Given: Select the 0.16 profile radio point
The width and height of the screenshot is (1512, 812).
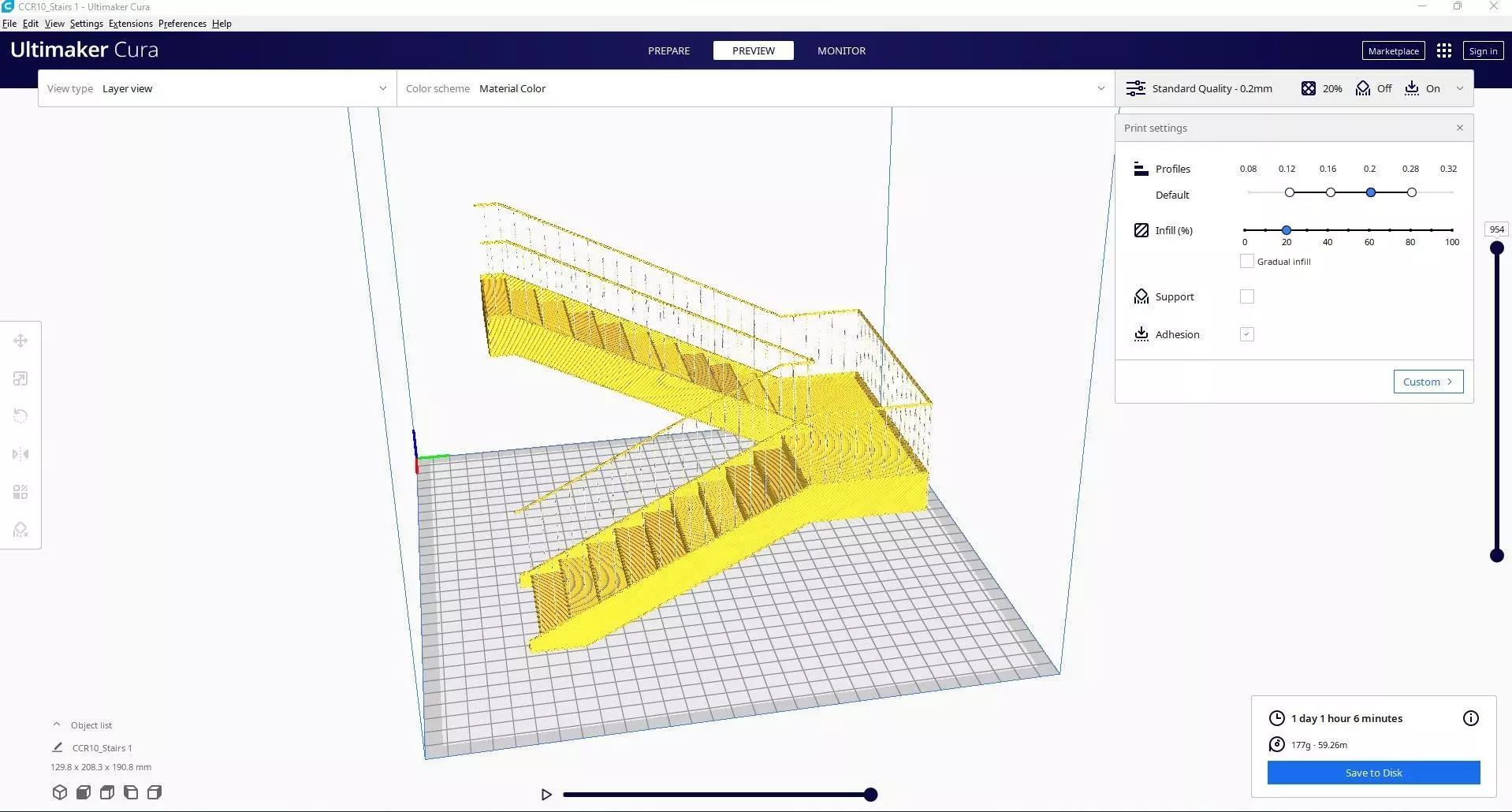Looking at the screenshot, I should [1331, 192].
